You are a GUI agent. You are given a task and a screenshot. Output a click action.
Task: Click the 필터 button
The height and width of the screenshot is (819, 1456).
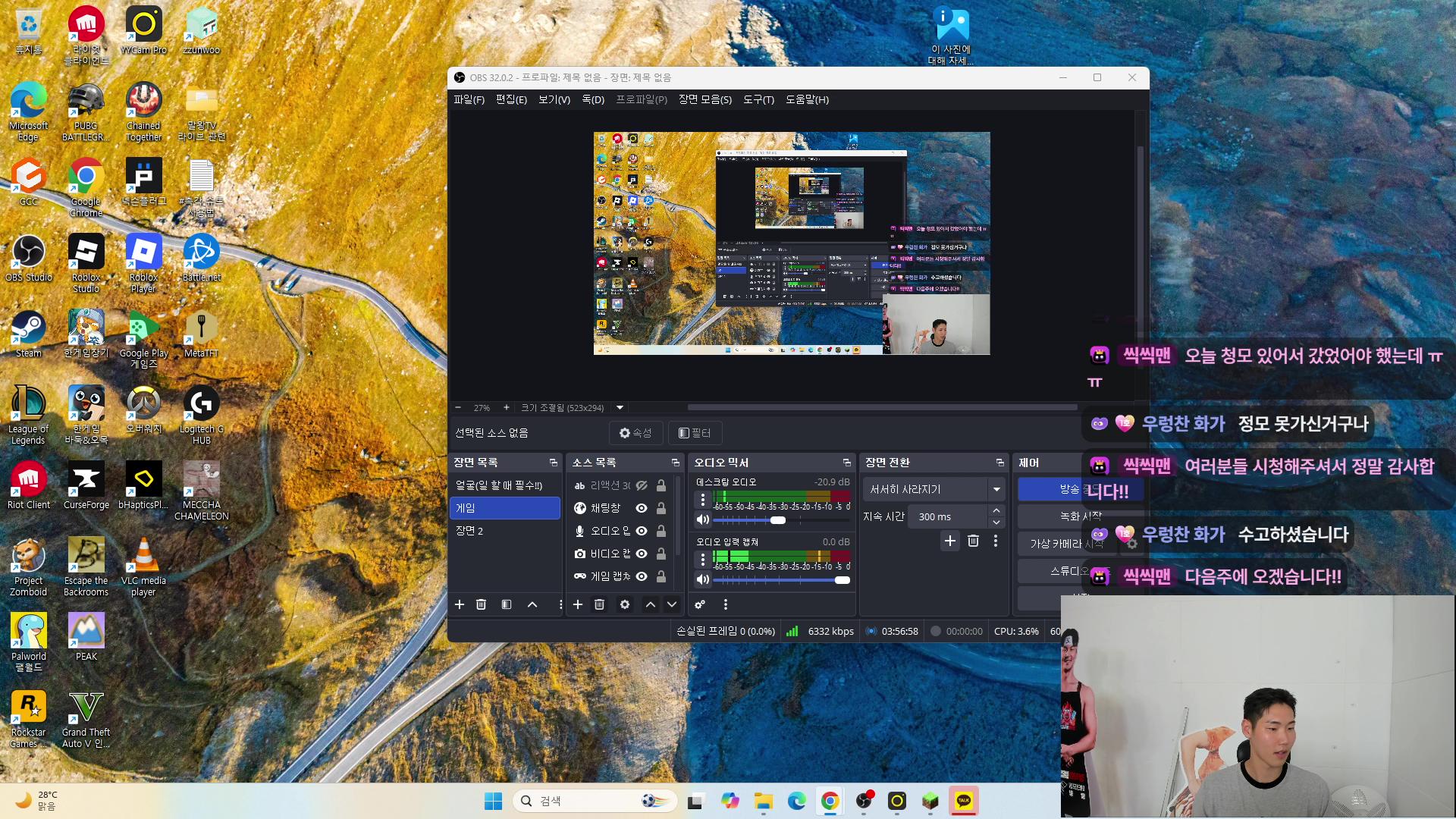point(695,433)
